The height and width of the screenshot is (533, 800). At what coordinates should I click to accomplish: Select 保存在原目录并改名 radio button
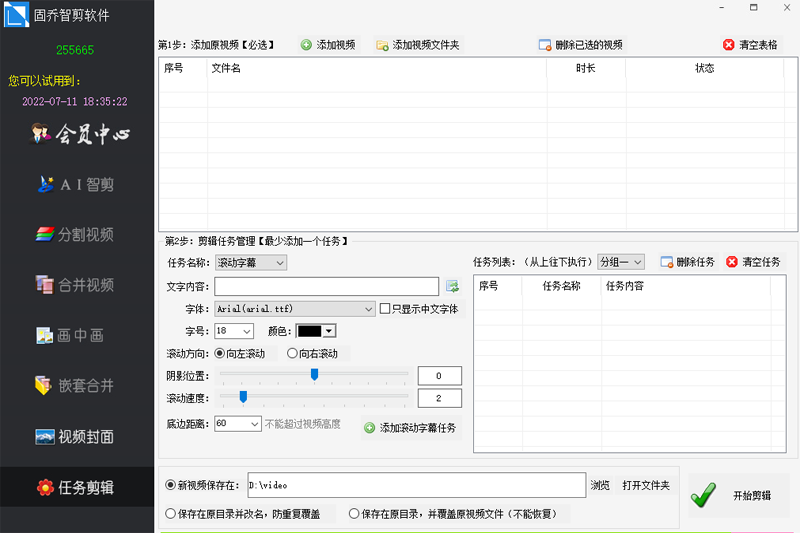tap(170, 514)
